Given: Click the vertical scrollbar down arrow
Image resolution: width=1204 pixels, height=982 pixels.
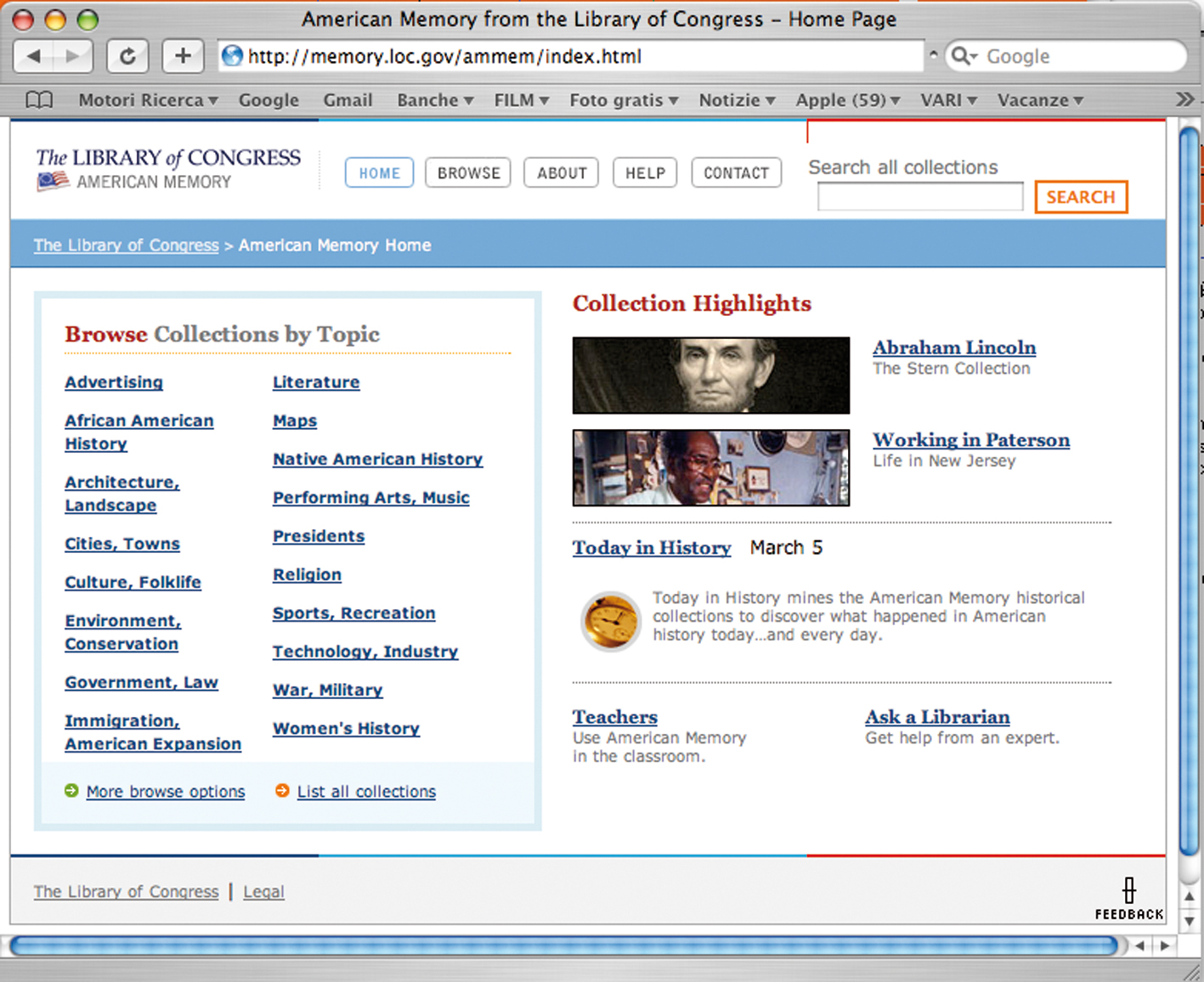Looking at the screenshot, I should 1189,921.
